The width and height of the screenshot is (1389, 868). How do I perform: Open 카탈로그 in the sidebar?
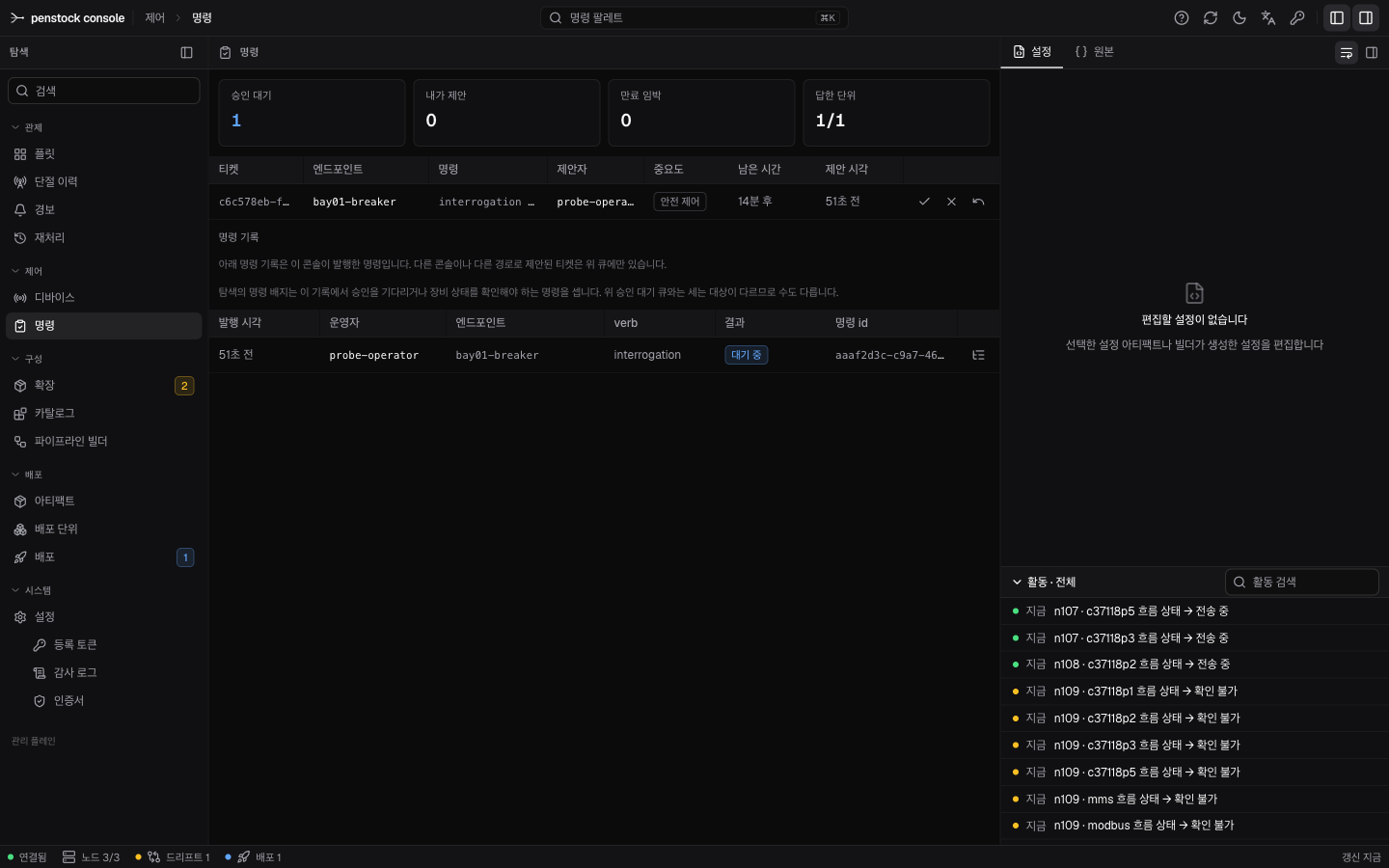(104, 414)
